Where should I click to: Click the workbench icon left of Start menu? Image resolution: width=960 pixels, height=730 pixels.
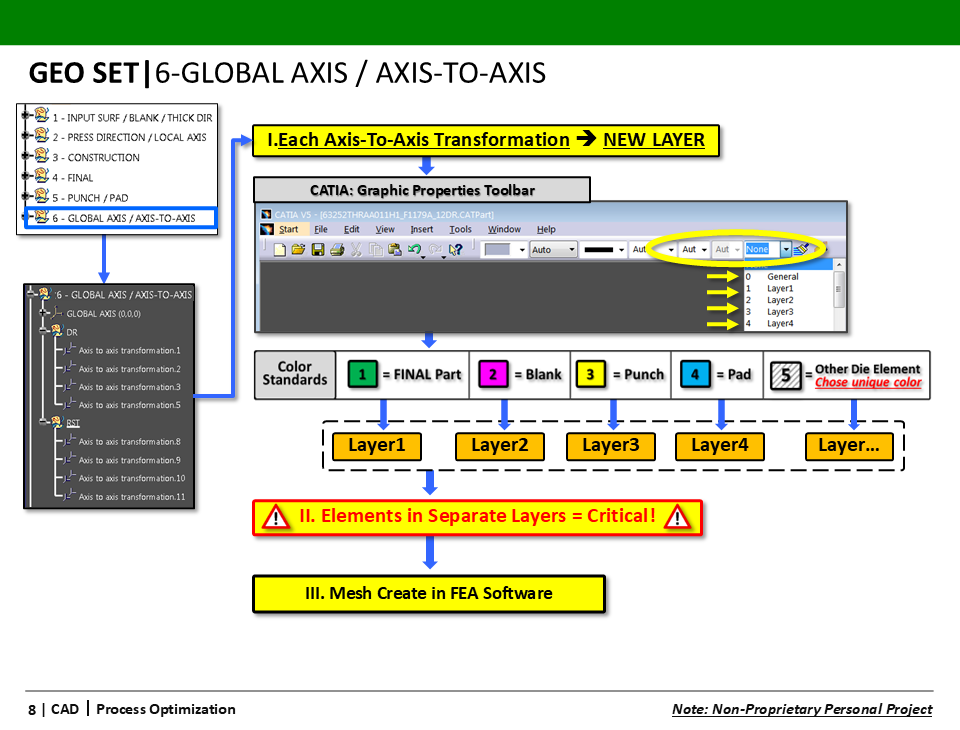[x=267, y=229]
